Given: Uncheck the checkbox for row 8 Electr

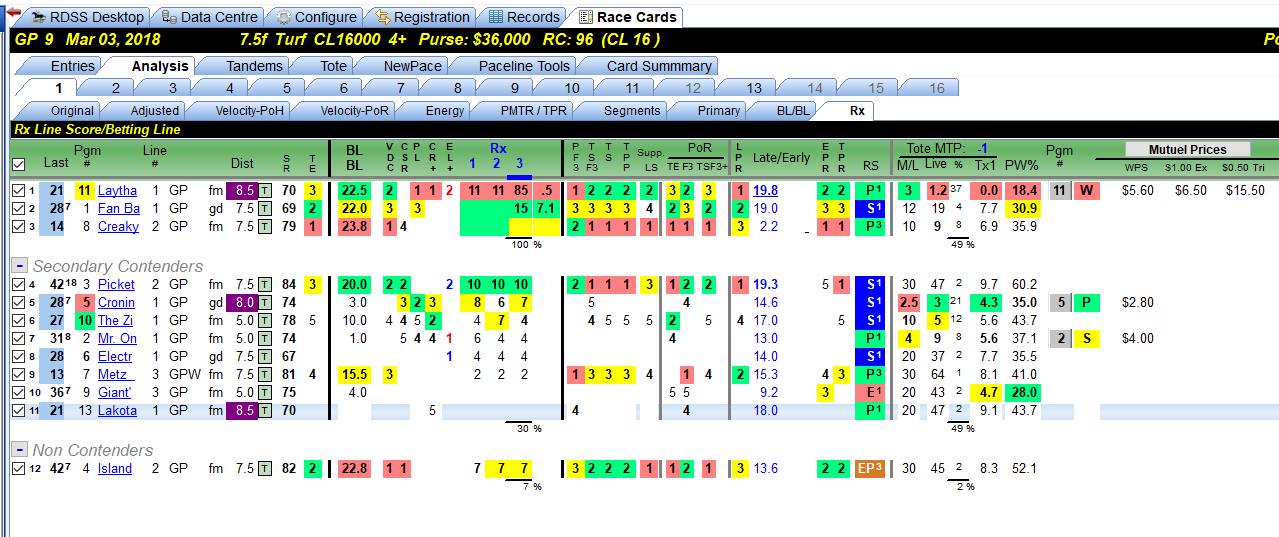Looking at the screenshot, I should coord(18,356).
